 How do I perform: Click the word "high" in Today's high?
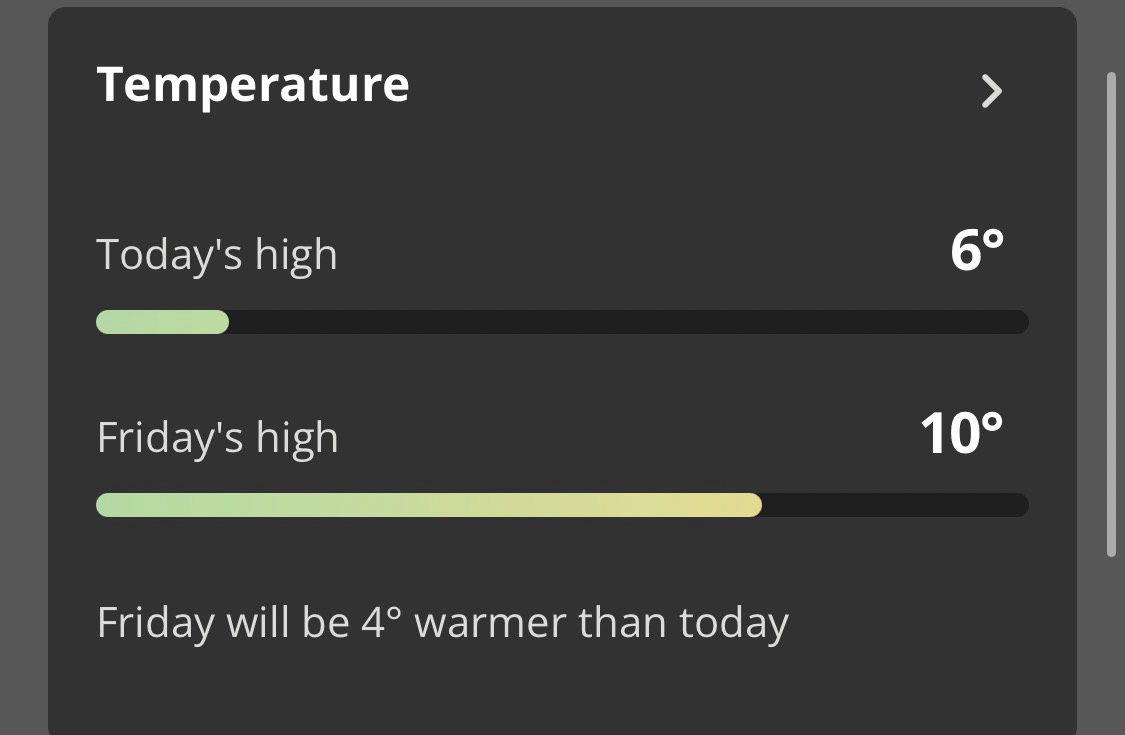296,255
